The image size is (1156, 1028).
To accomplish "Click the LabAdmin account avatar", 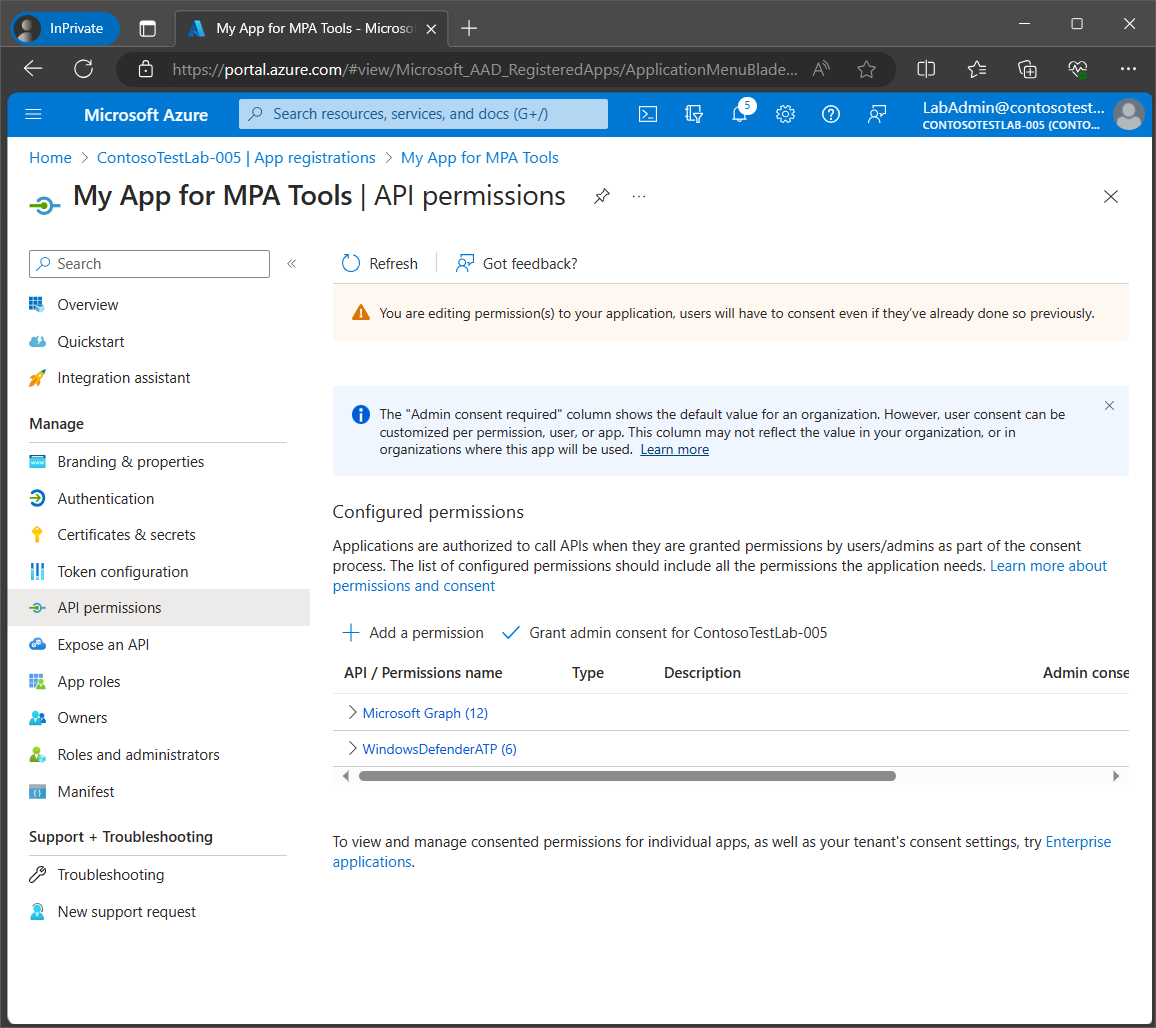I will click(x=1129, y=114).
